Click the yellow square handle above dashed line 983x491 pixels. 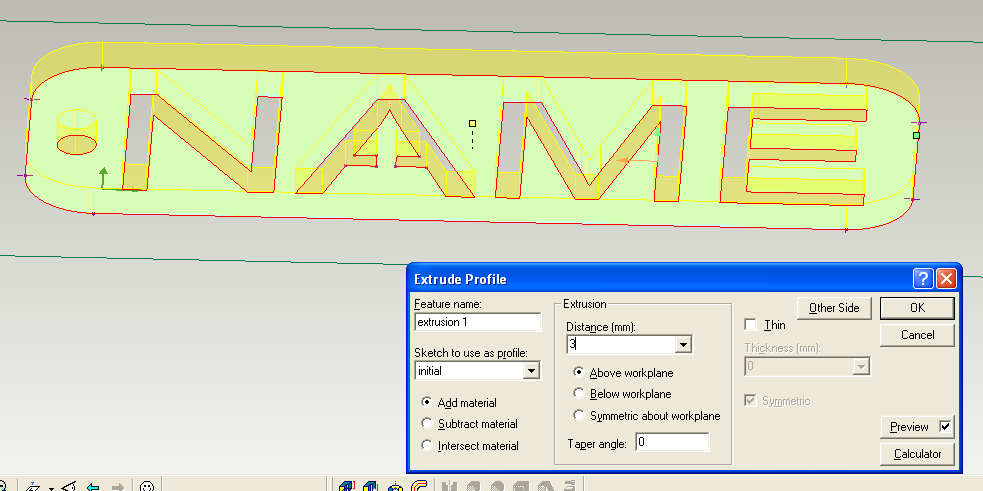(473, 124)
